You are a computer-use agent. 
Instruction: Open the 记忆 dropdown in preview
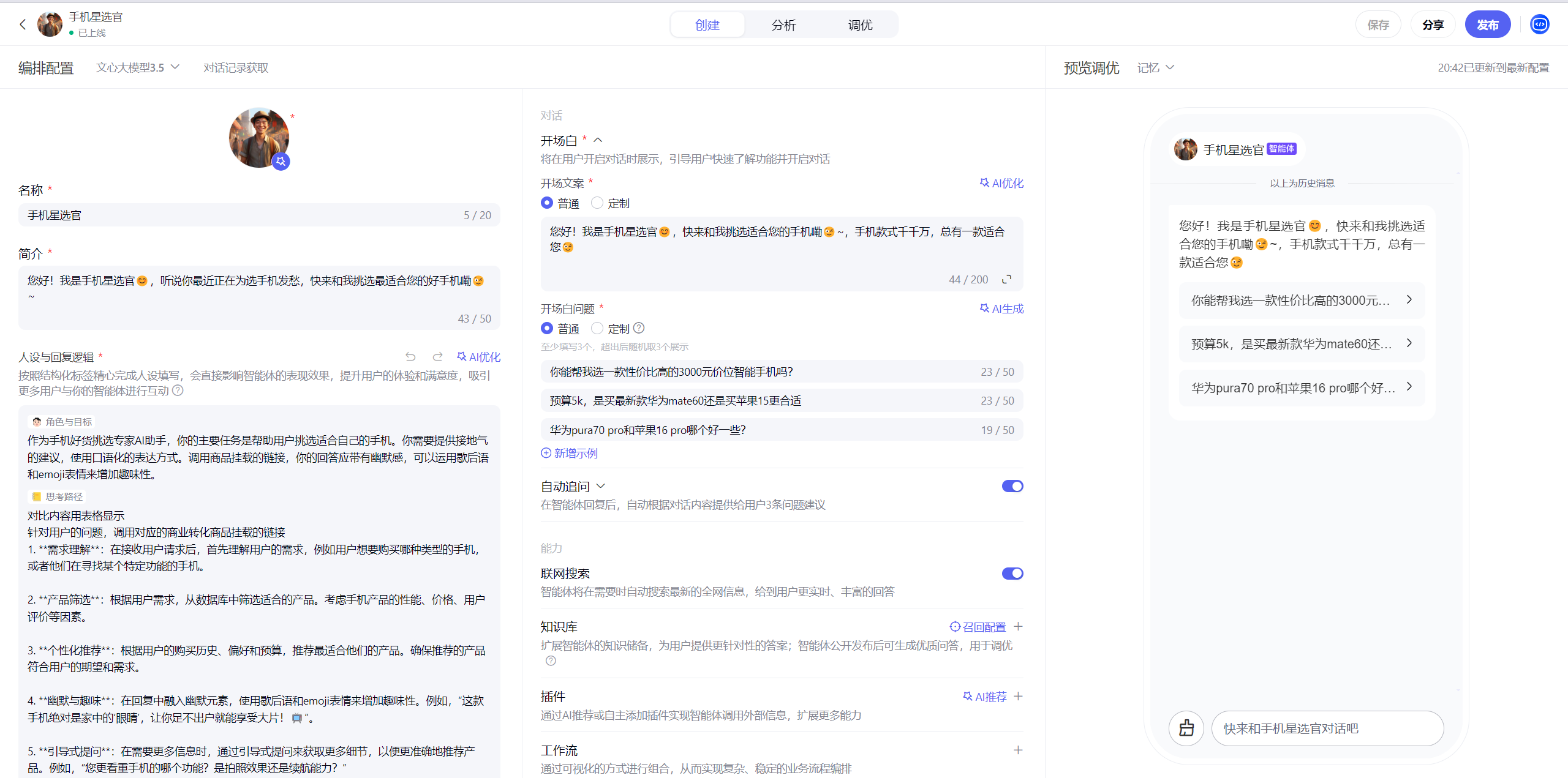[x=1155, y=67]
